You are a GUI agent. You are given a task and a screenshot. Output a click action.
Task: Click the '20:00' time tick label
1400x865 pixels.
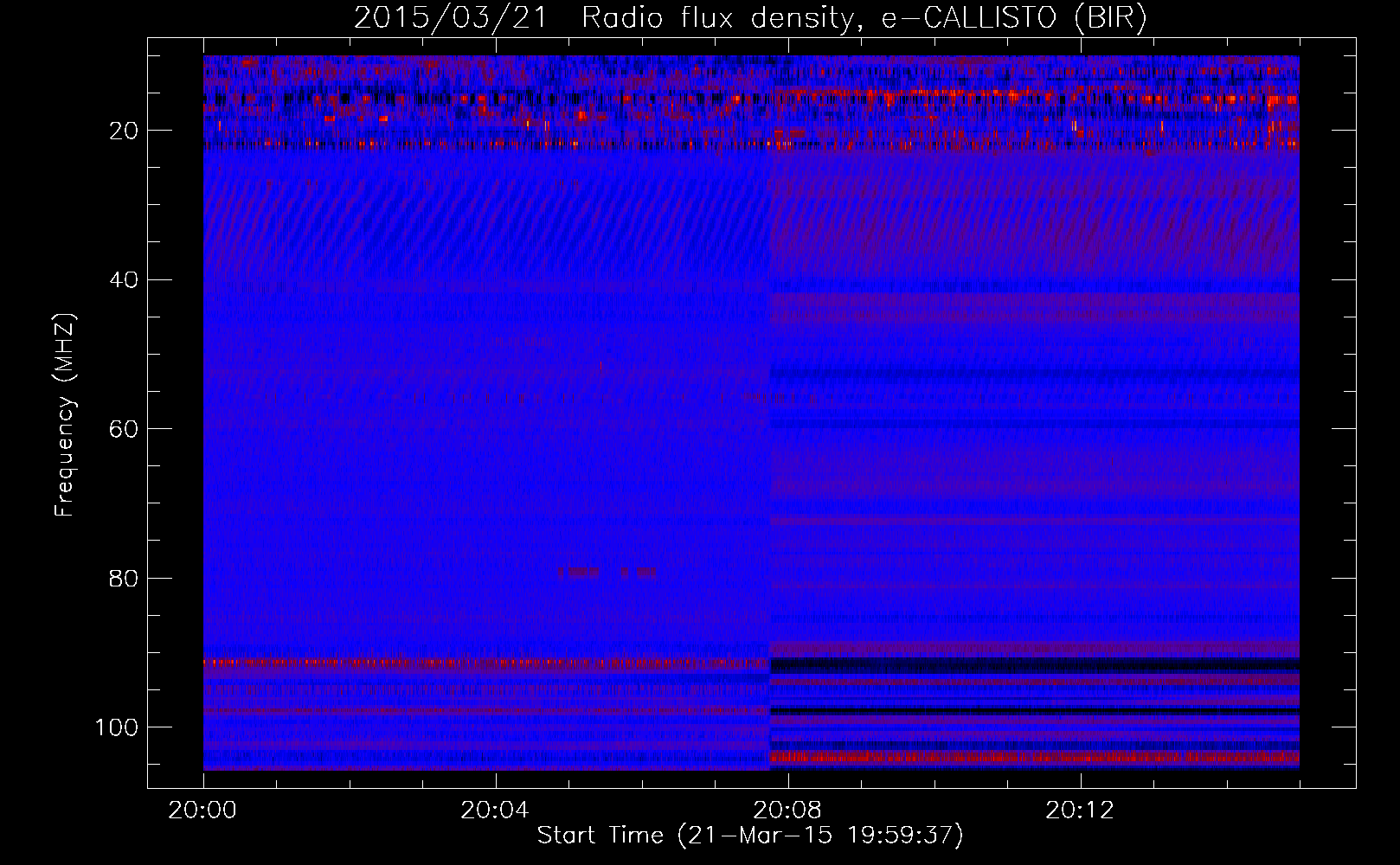pyautogui.click(x=203, y=811)
